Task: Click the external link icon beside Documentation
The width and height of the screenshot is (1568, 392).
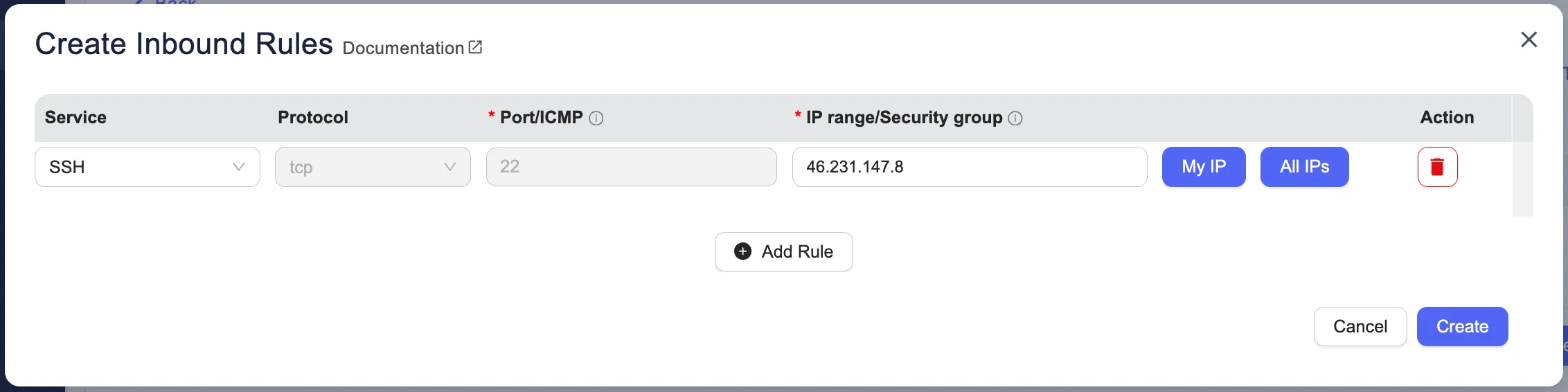Action: [x=475, y=47]
